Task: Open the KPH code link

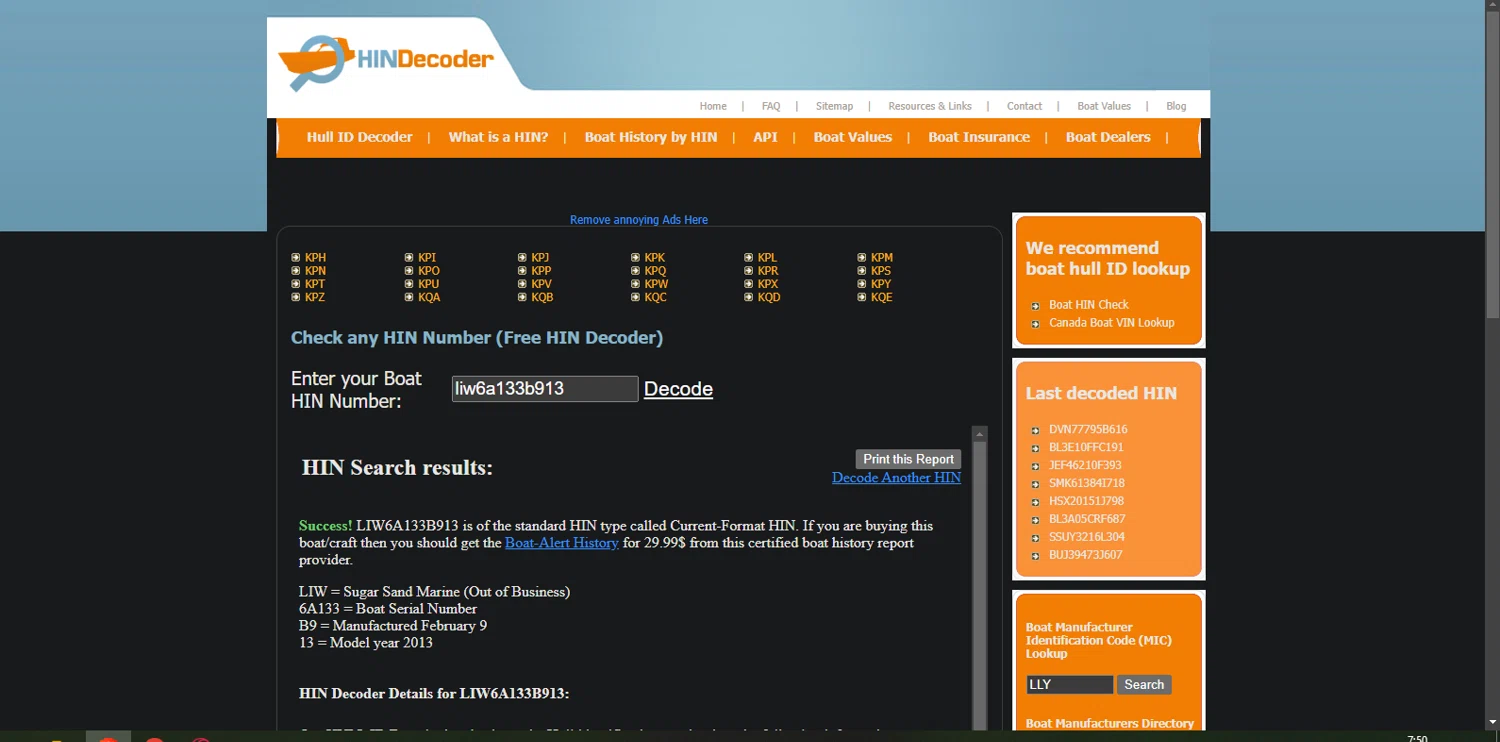Action: 315,258
